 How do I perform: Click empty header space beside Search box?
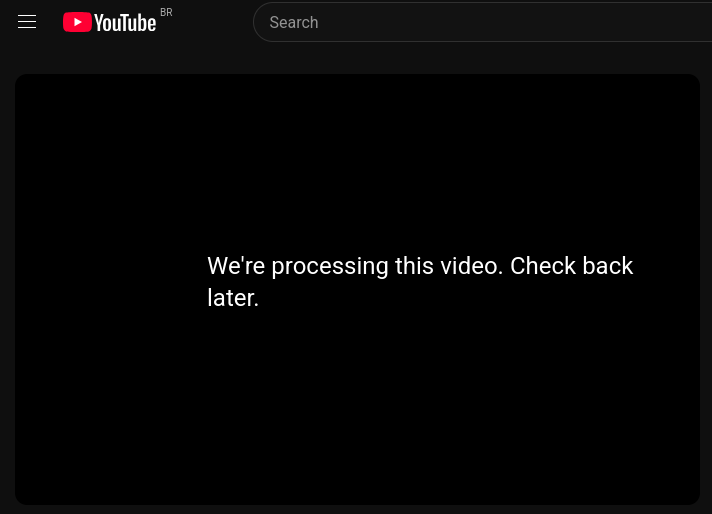tap(211, 22)
